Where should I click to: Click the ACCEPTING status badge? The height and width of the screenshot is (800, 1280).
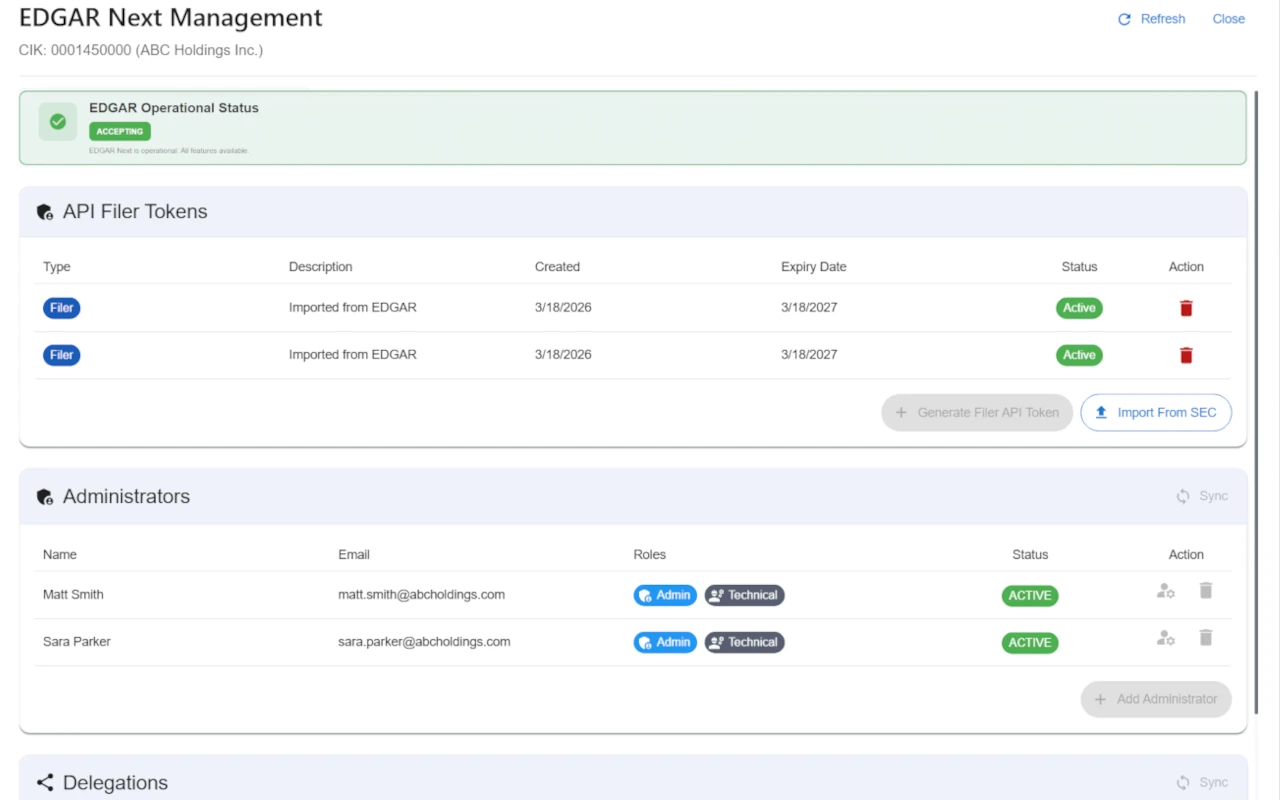coord(120,131)
